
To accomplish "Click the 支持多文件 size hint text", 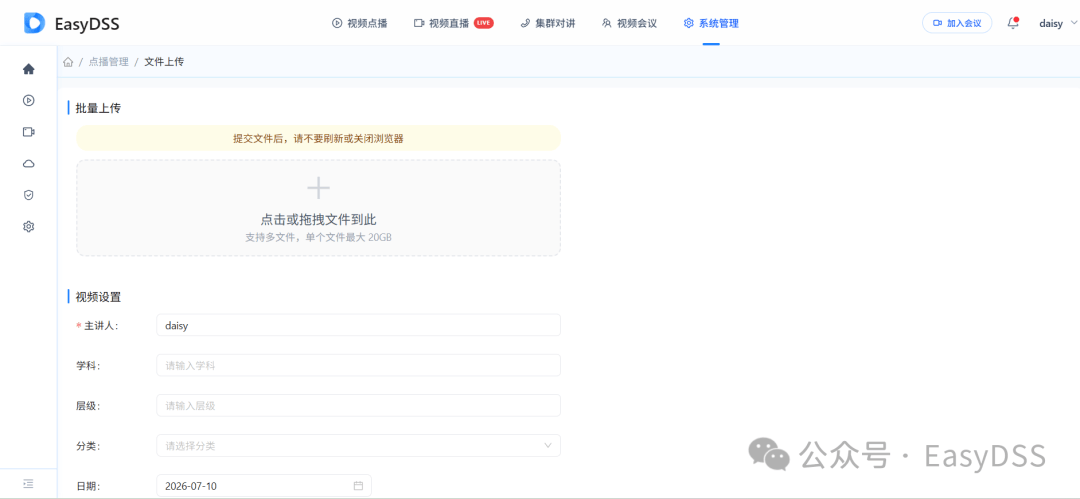I will click(x=318, y=237).
